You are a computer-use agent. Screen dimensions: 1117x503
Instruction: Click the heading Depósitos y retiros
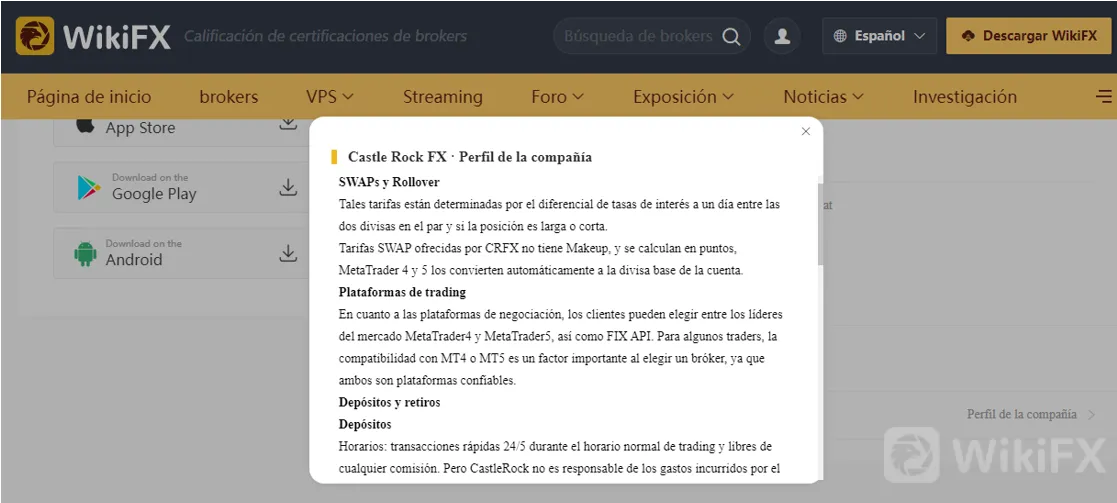pyautogui.click(x=389, y=403)
